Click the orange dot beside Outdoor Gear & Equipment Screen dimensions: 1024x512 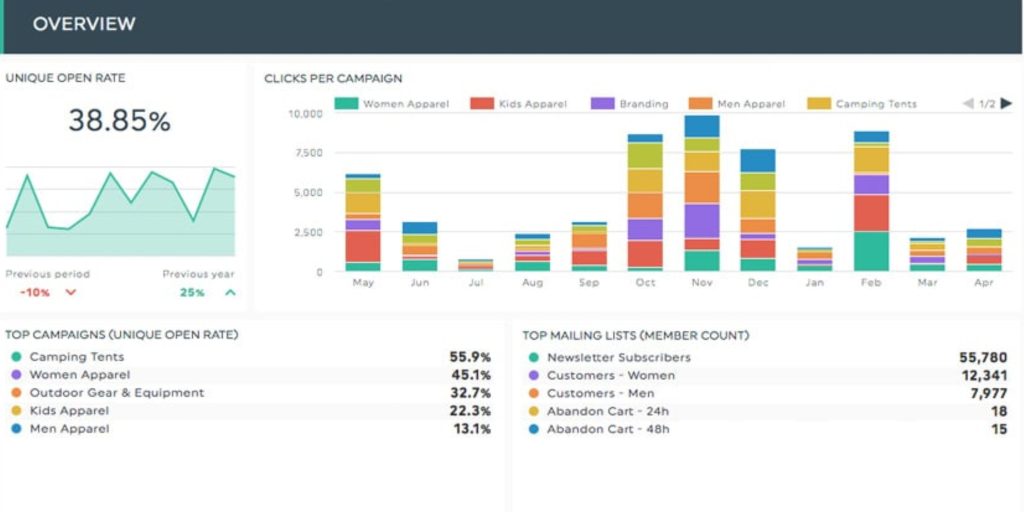pyautogui.click(x=15, y=393)
